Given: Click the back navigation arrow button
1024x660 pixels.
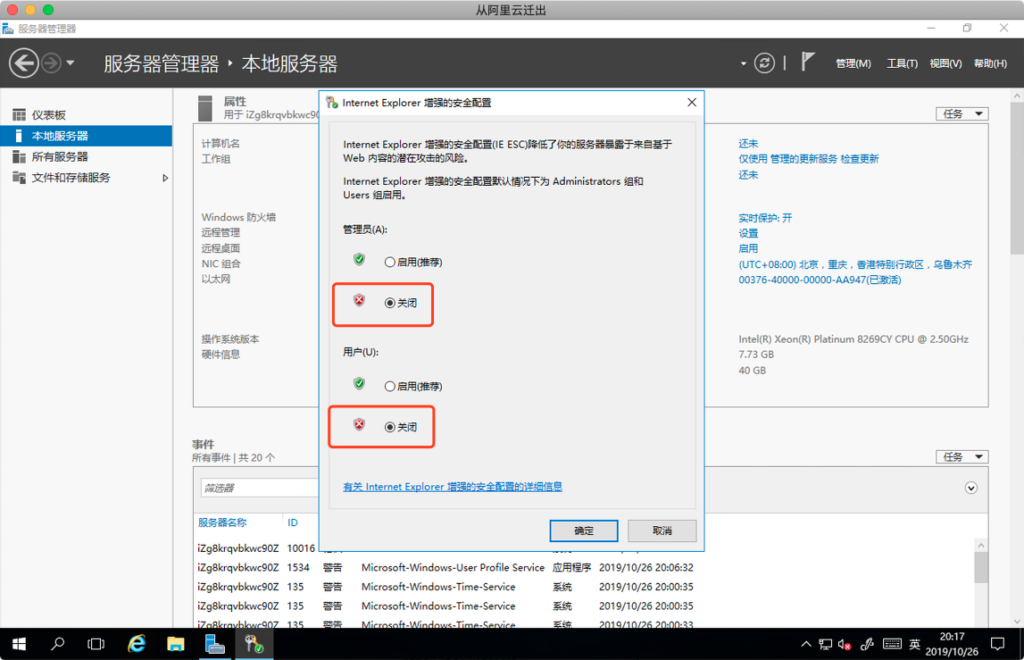Looking at the screenshot, I should (x=24, y=64).
